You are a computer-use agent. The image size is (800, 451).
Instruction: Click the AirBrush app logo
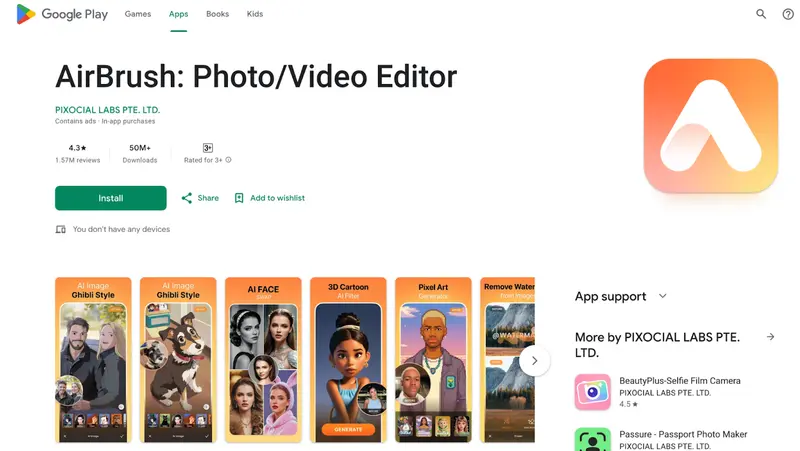711,126
